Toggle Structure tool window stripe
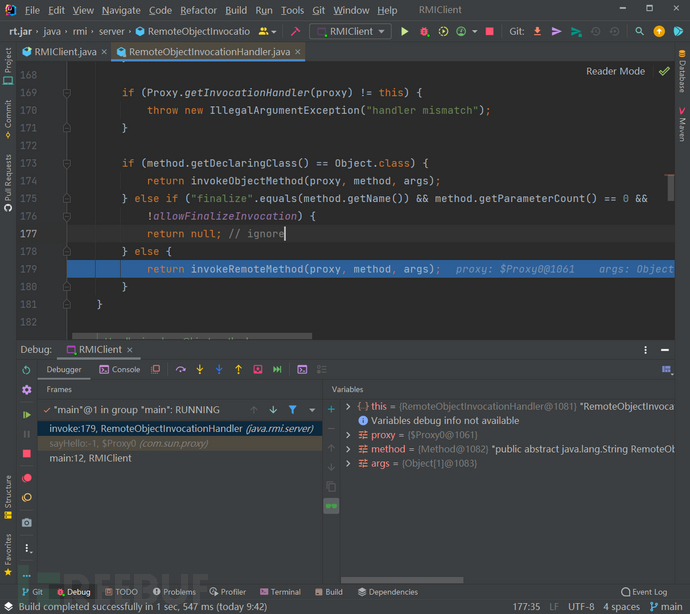690x614 pixels. click(8, 497)
